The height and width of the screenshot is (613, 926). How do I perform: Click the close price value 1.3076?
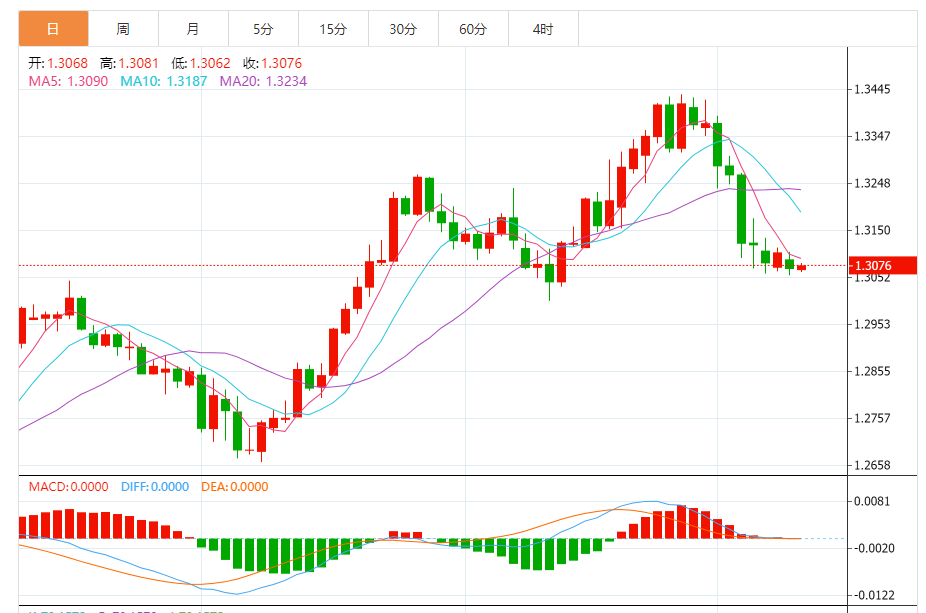coord(282,63)
